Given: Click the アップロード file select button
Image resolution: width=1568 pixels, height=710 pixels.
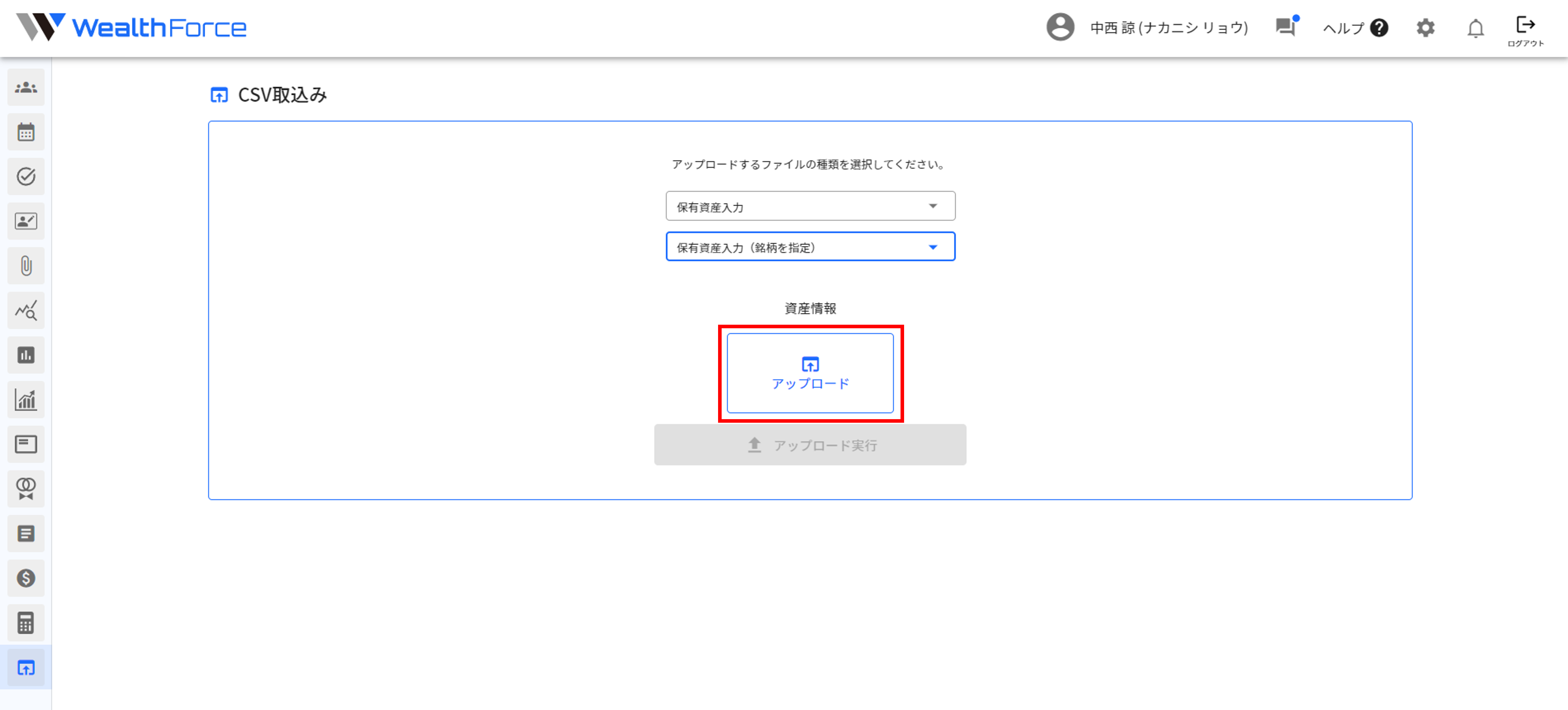Looking at the screenshot, I should (x=810, y=373).
